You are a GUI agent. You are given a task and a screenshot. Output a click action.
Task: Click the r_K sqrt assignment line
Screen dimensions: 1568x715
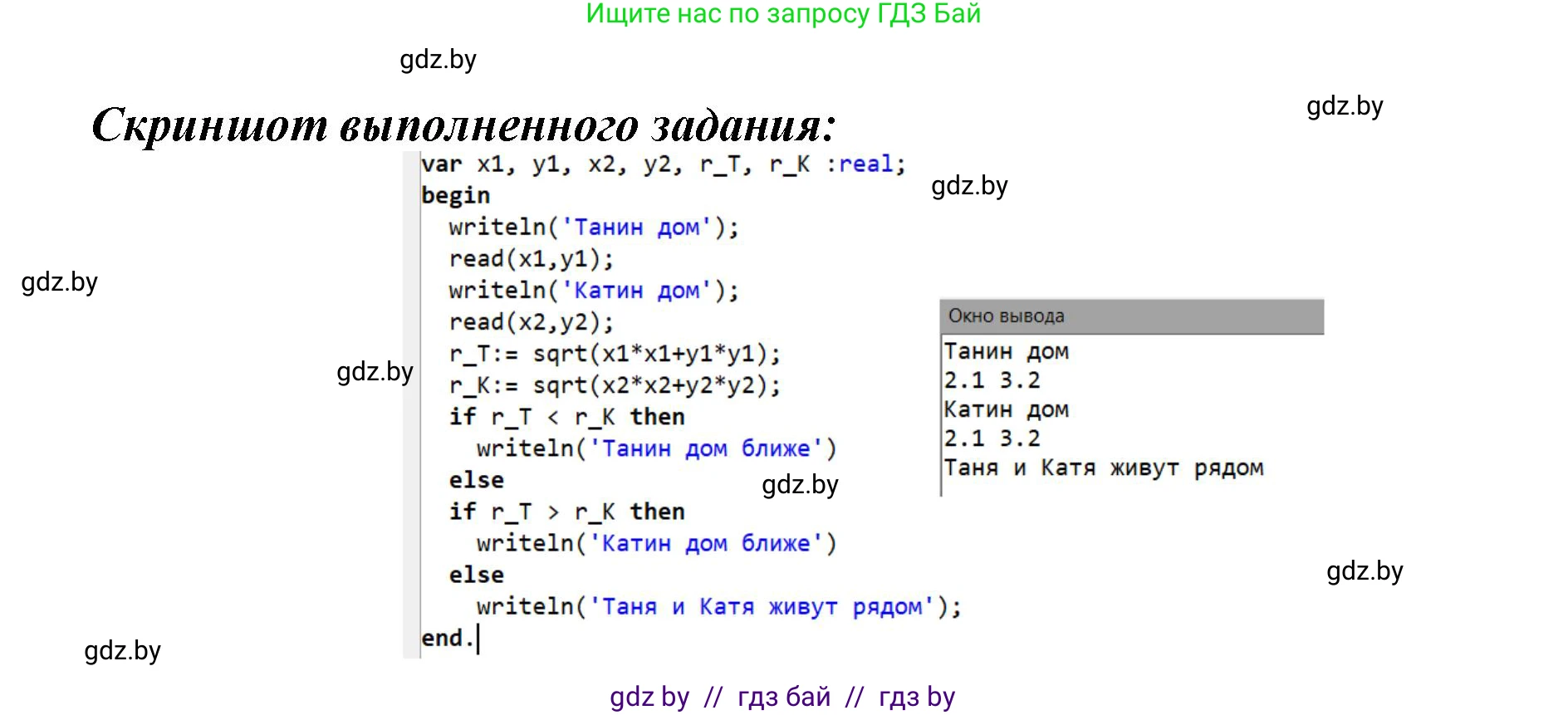(x=615, y=386)
